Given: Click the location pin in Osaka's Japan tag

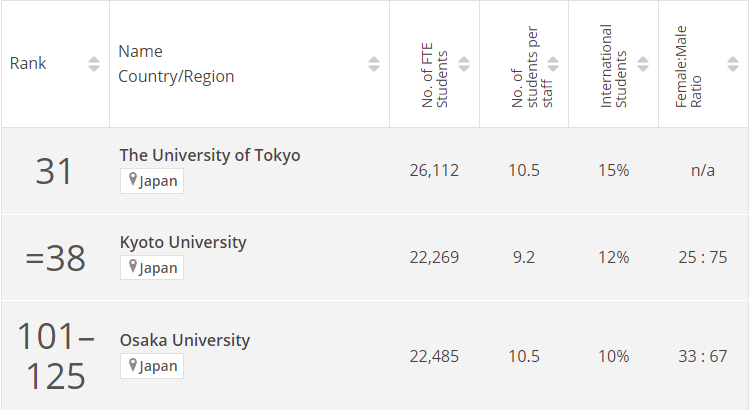Looking at the screenshot, I should [132, 365].
